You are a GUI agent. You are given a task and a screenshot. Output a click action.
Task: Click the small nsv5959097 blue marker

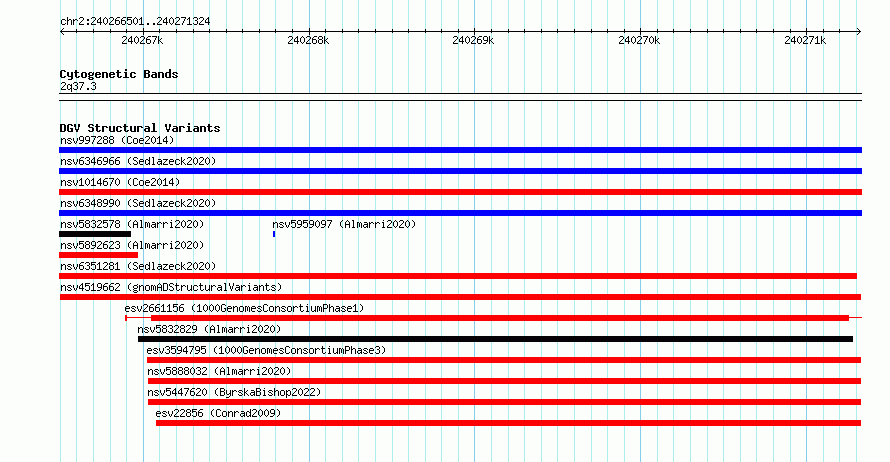pos(274,234)
